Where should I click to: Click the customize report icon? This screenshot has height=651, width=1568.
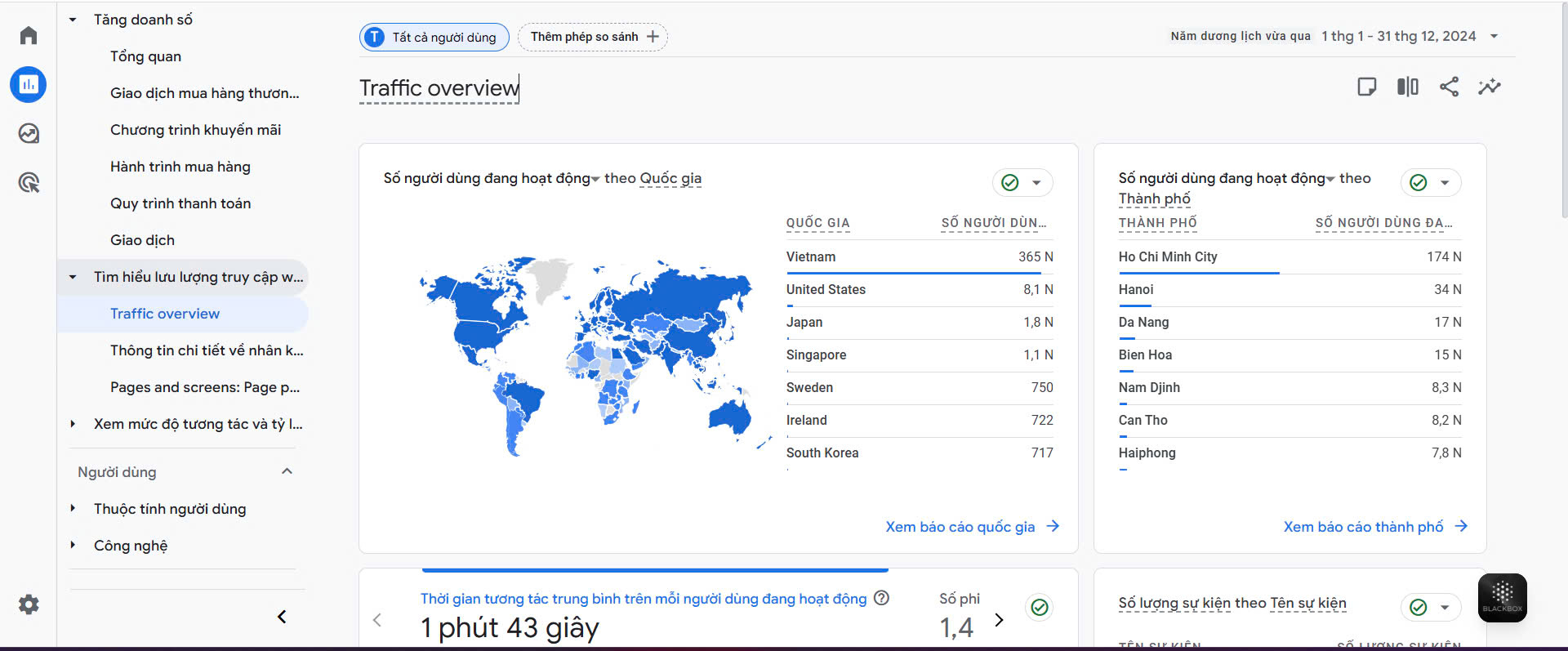(1366, 87)
